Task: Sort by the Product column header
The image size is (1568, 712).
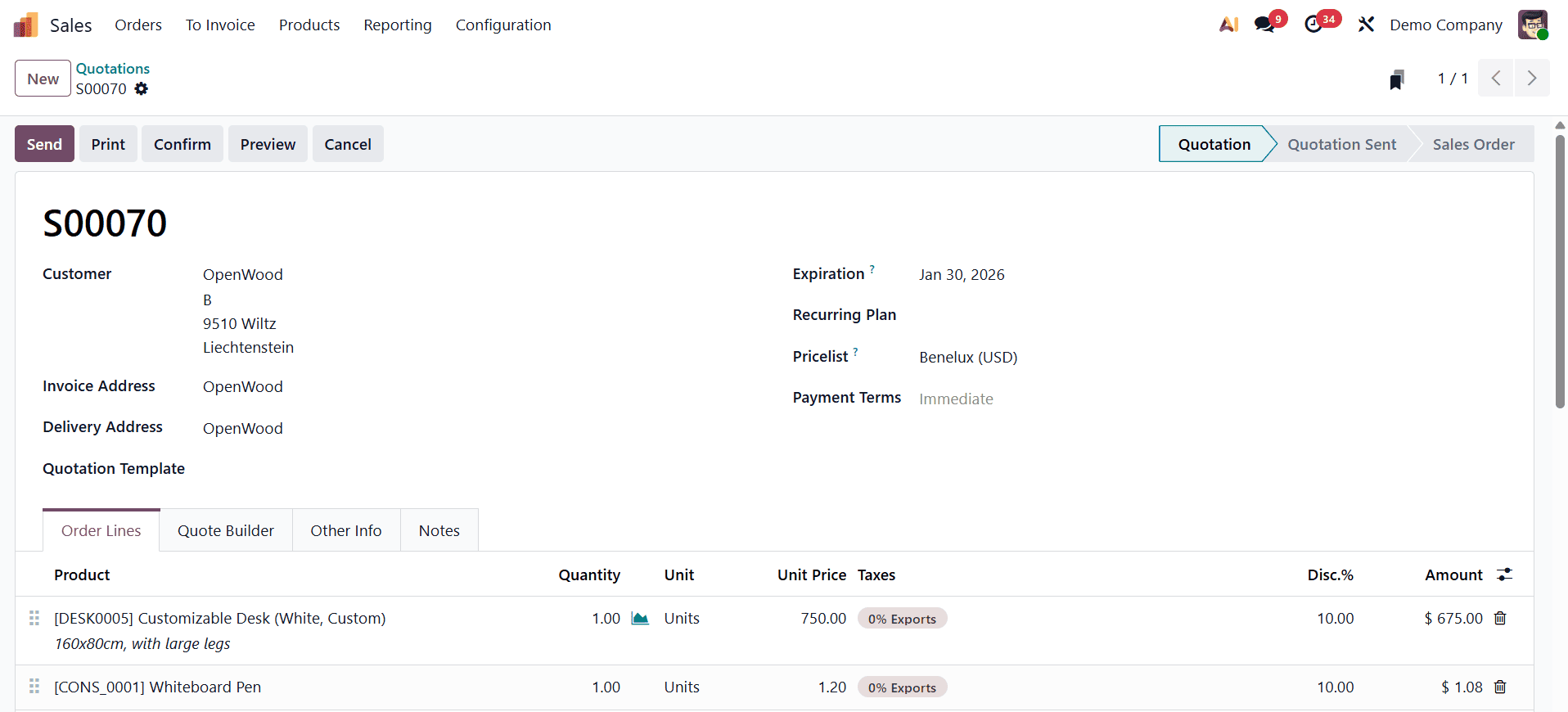Action: pos(82,575)
